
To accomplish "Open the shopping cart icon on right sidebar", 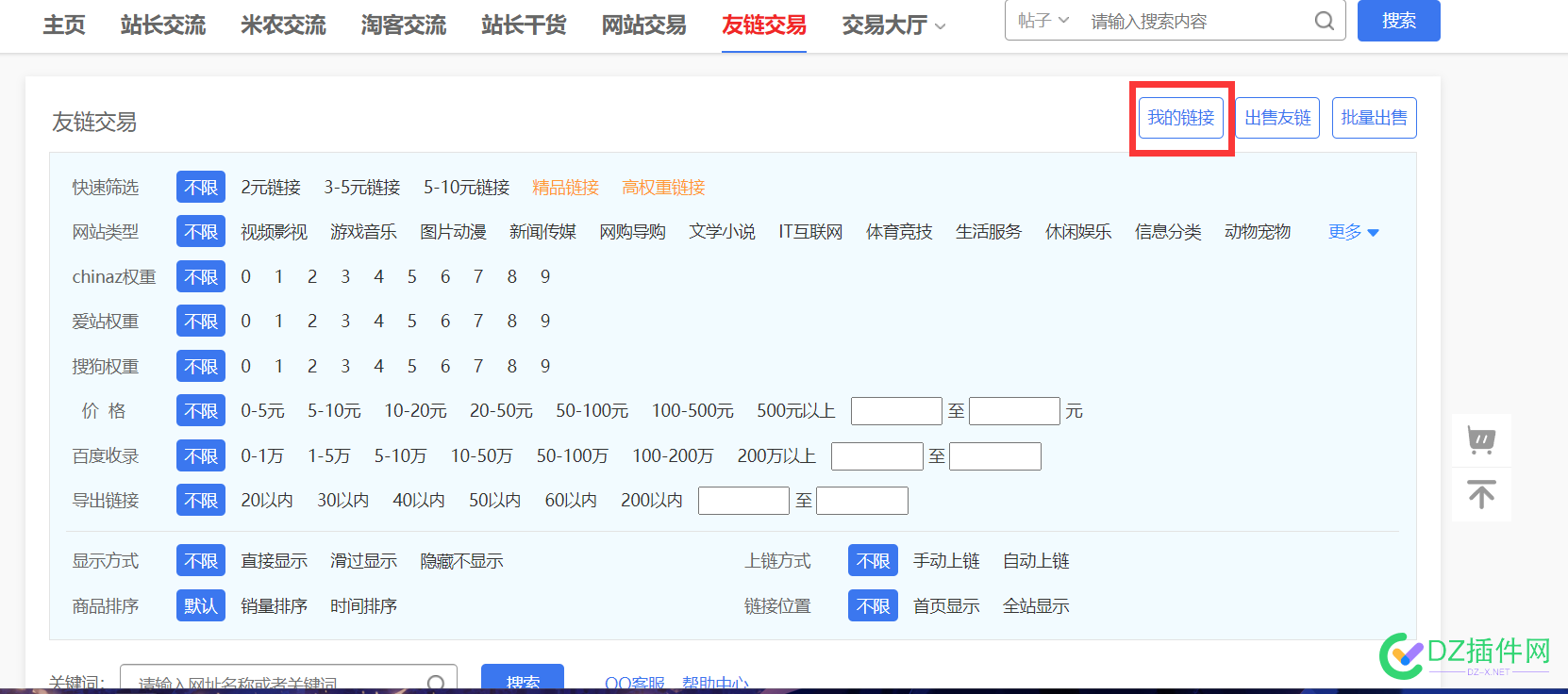I will [x=1481, y=440].
